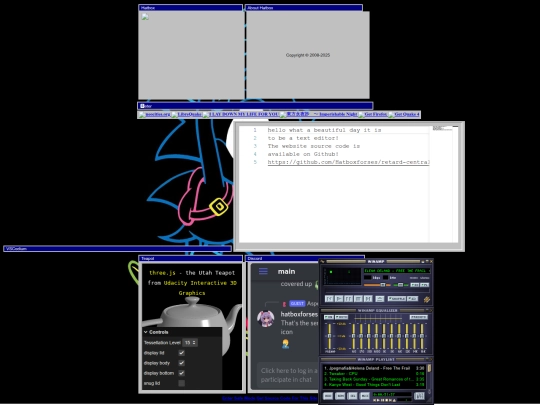
Task: Click line 1 text in editor
Action: (x=324, y=130)
